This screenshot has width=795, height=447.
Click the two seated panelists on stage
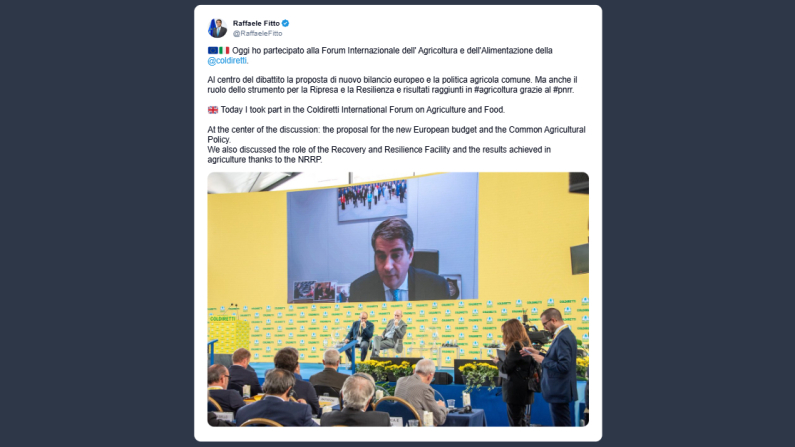pyautogui.click(x=376, y=334)
